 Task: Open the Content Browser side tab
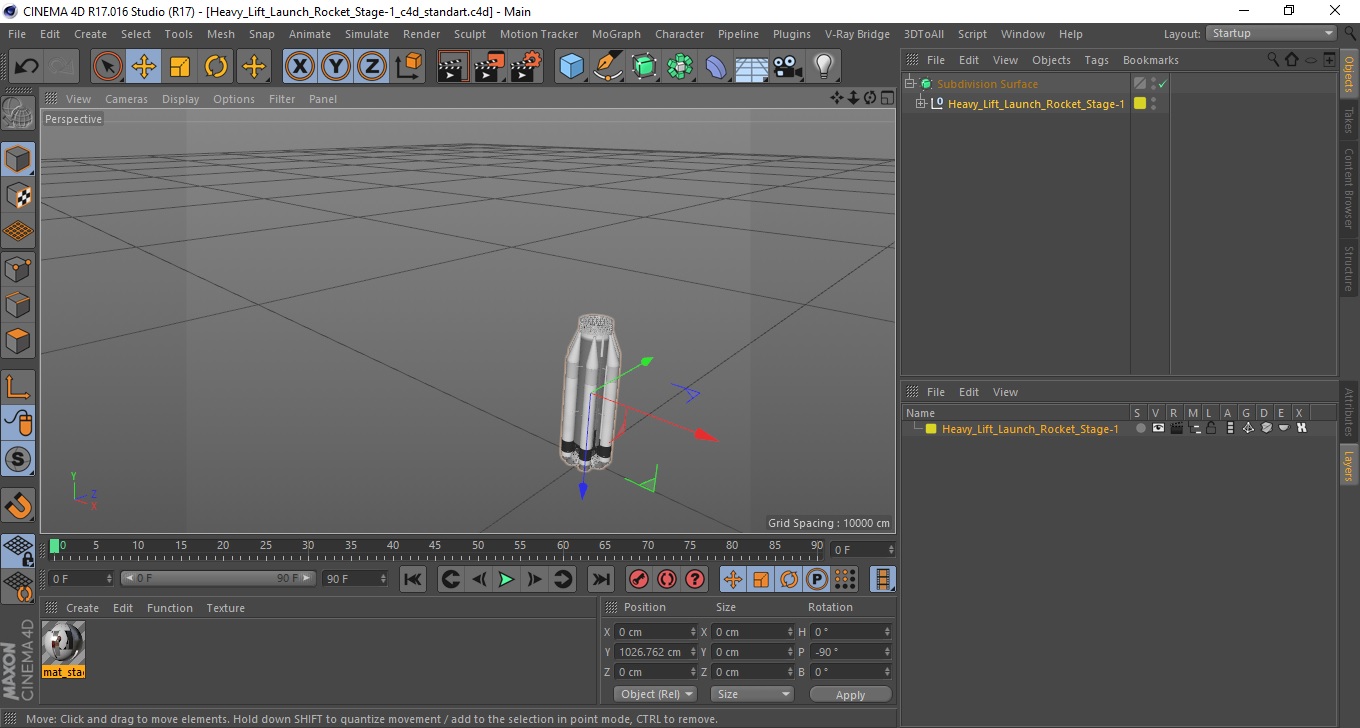click(1349, 188)
